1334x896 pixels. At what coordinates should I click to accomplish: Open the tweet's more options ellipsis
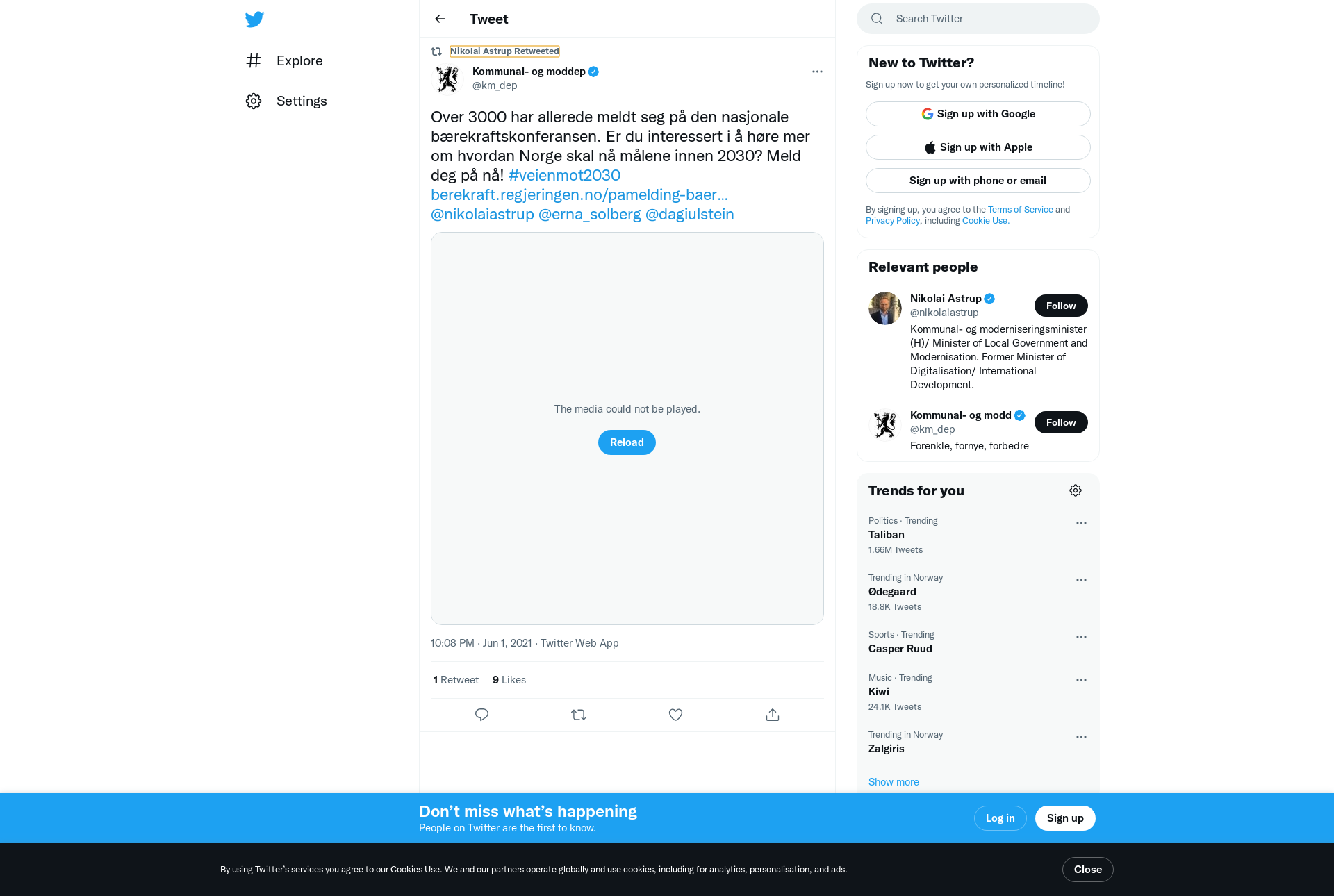click(817, 72)
